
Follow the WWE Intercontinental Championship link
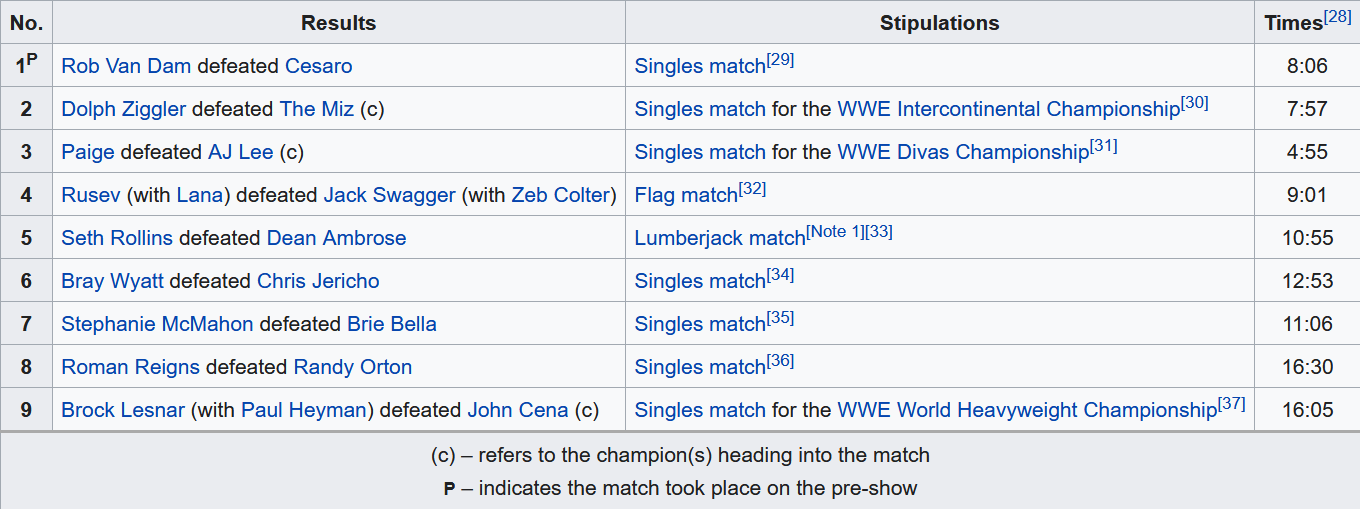tap(1008, 109)
